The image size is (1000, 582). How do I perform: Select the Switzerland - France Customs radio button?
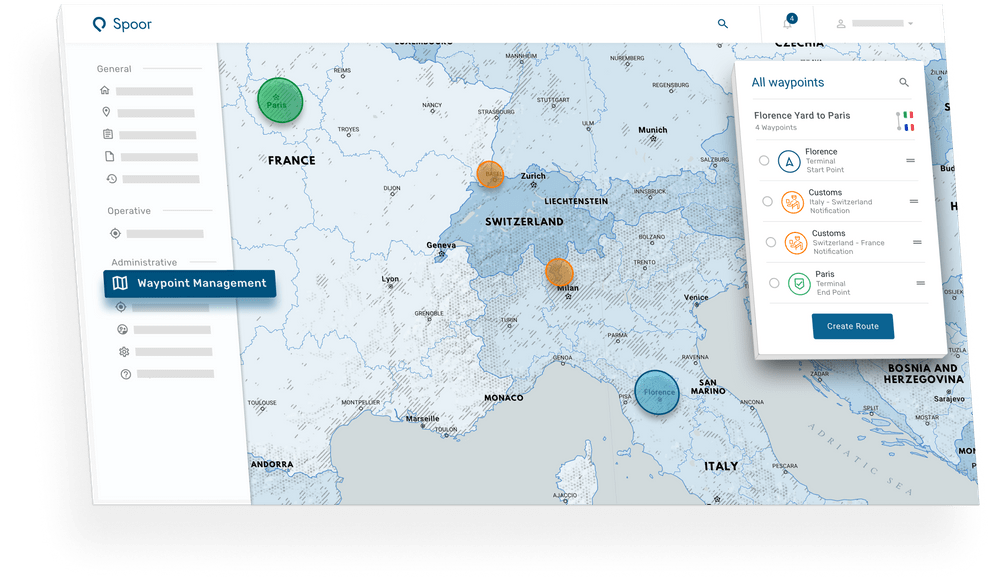[770, 242]
